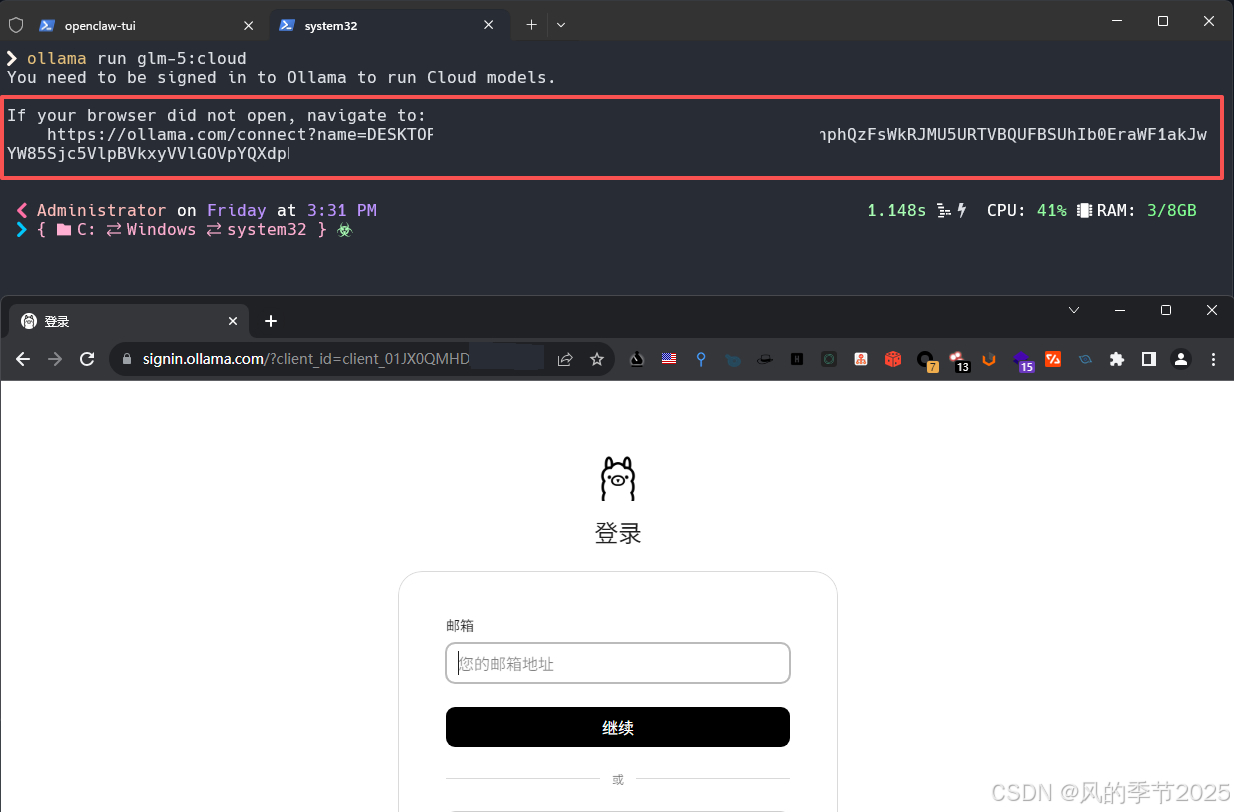Open a new browser tab
1234x812 pixels.
click(270, 321)
